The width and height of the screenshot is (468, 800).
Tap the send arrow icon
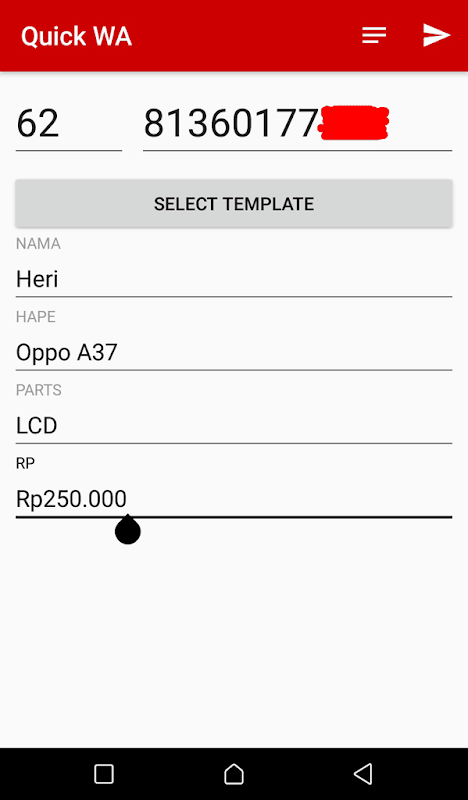tap(436, 36)
